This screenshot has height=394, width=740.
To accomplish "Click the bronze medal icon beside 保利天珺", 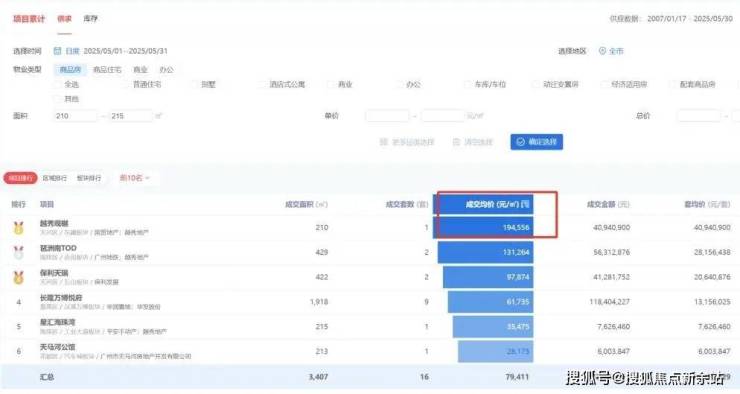I will 18,277.
